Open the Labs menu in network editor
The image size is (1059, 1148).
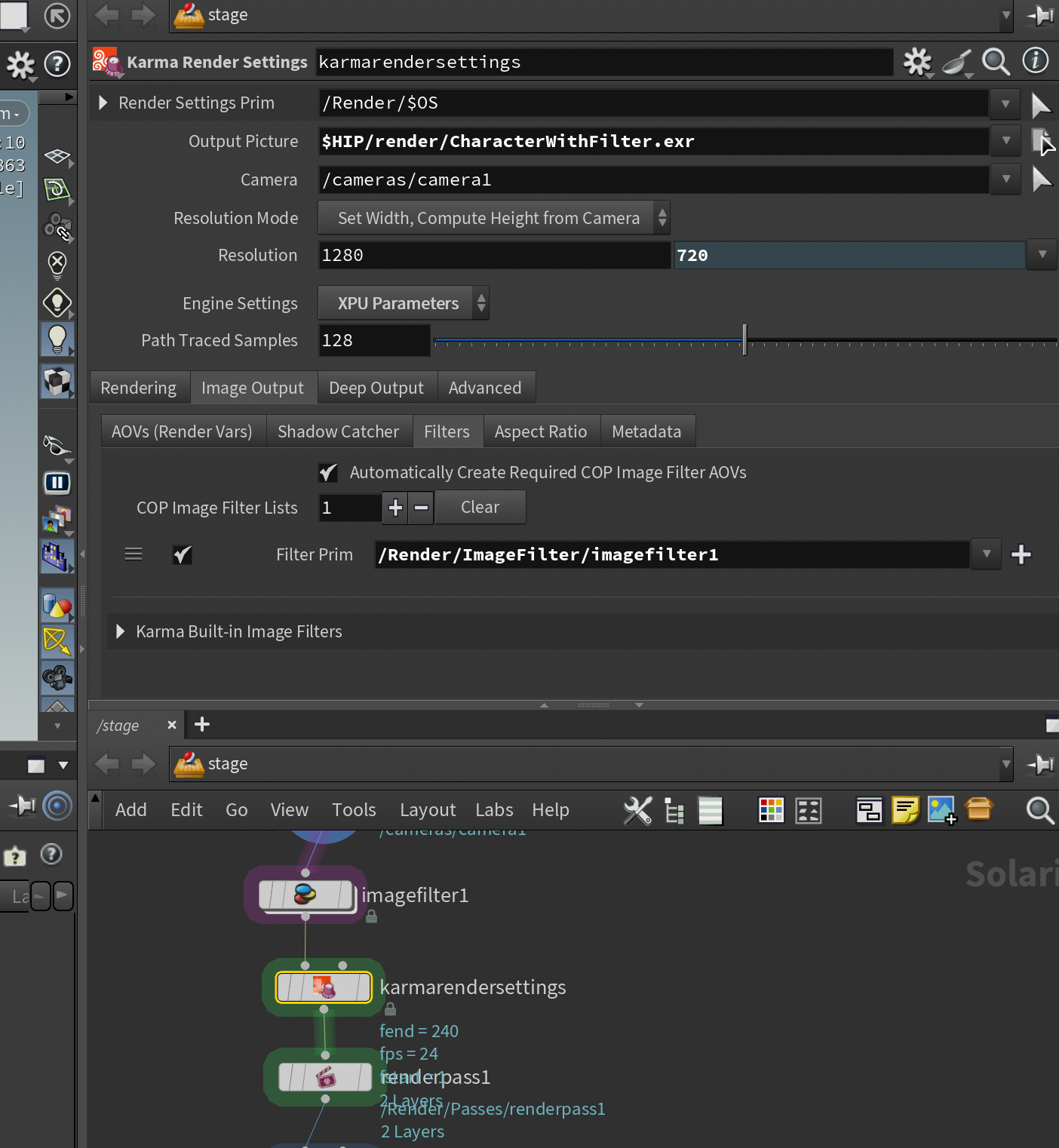(x=494, y=810)
